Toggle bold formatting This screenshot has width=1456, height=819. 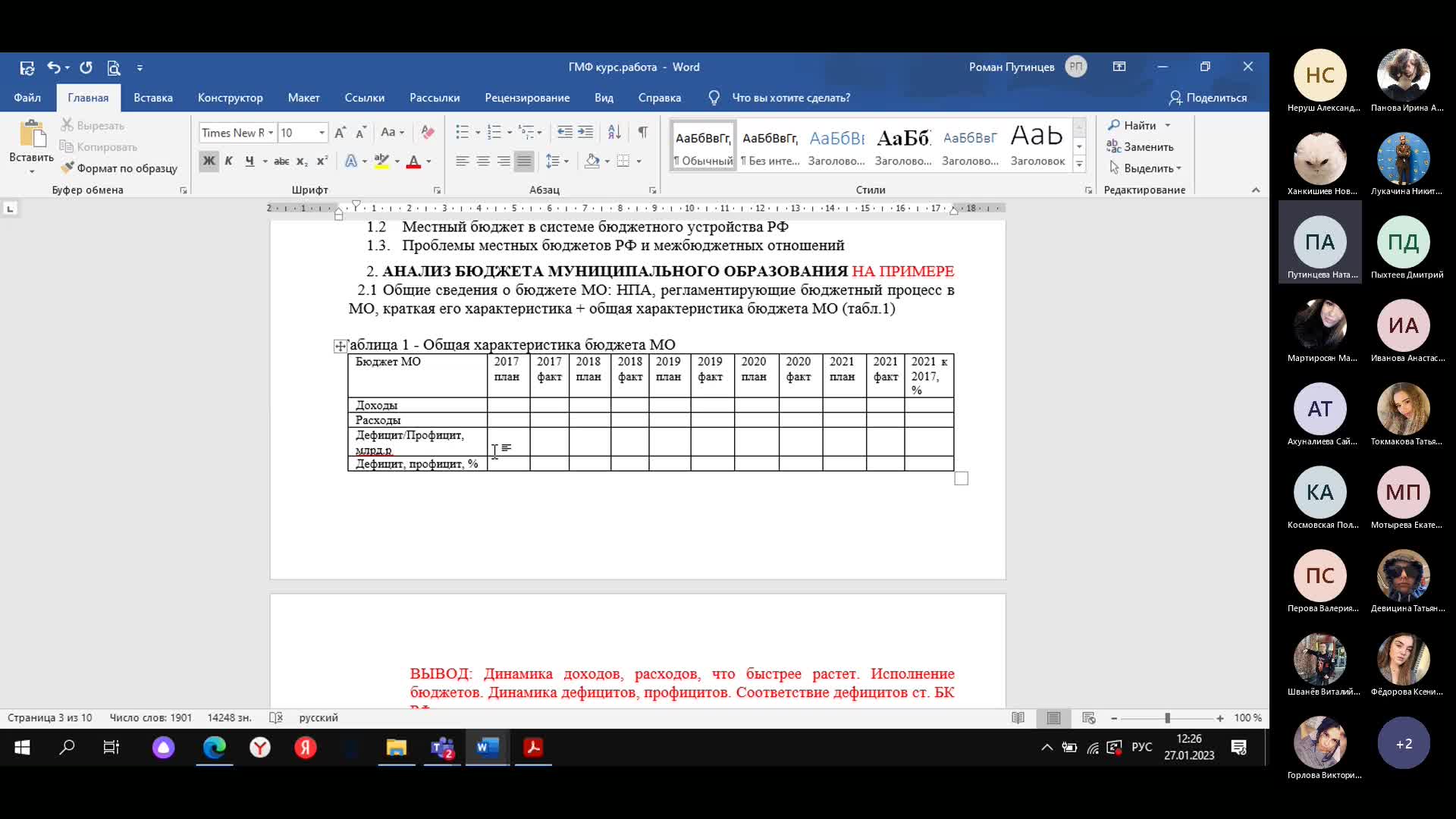click(x=209, y=161)
